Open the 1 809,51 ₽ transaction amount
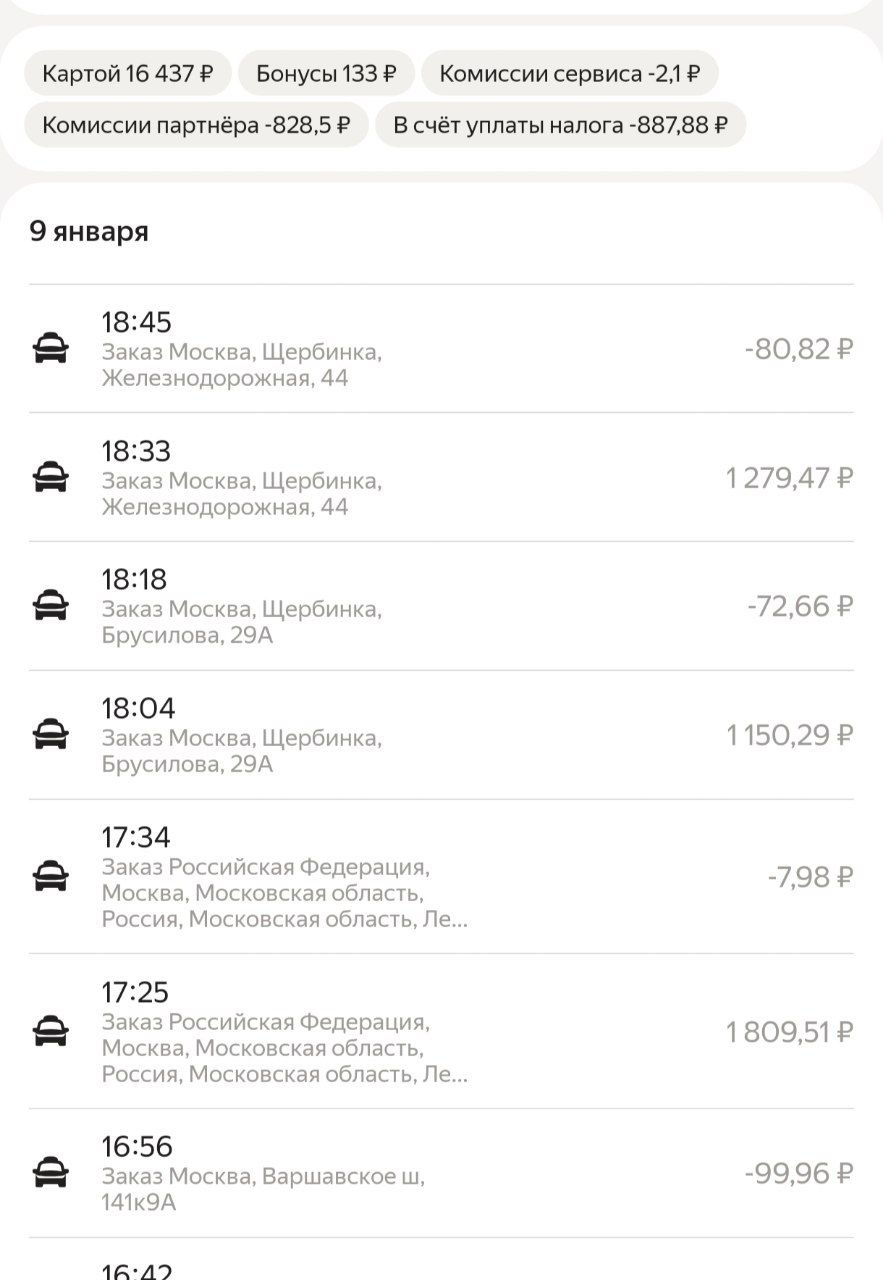 789,1032
